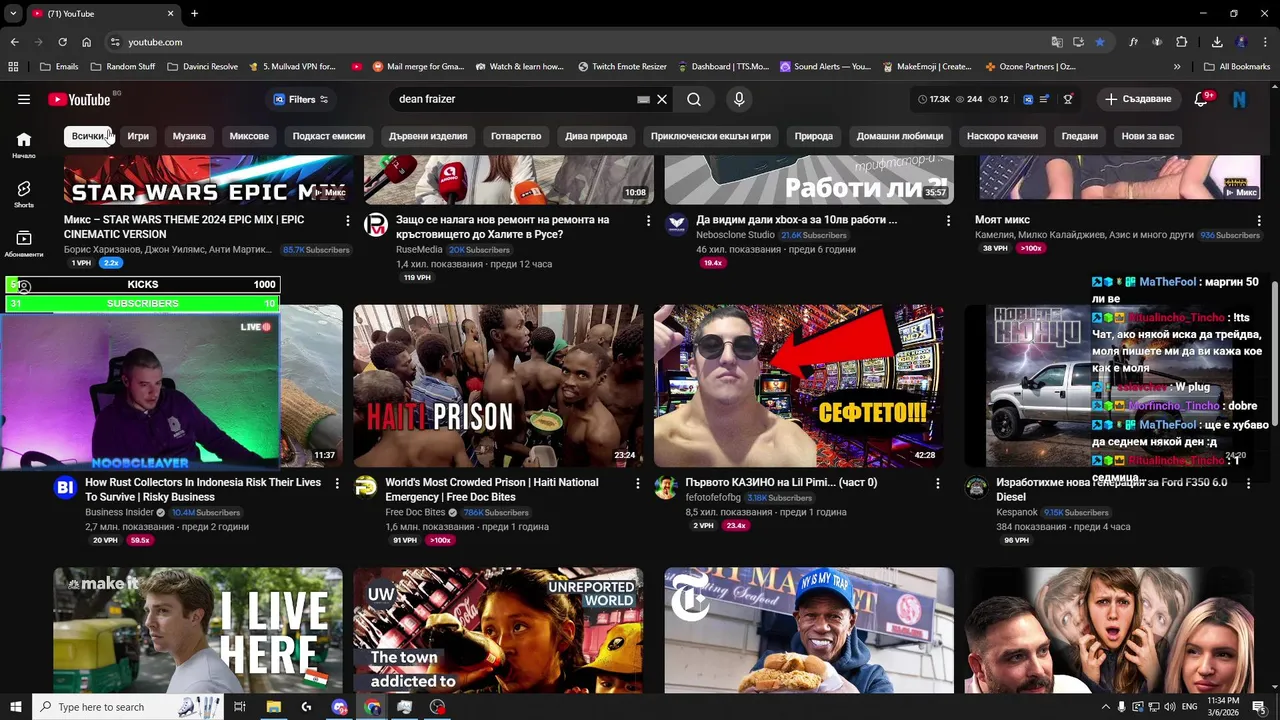Open more options for Първото КАЗИНО video
The width and height of the screenshot is (1280, 720).
[938, 483]
